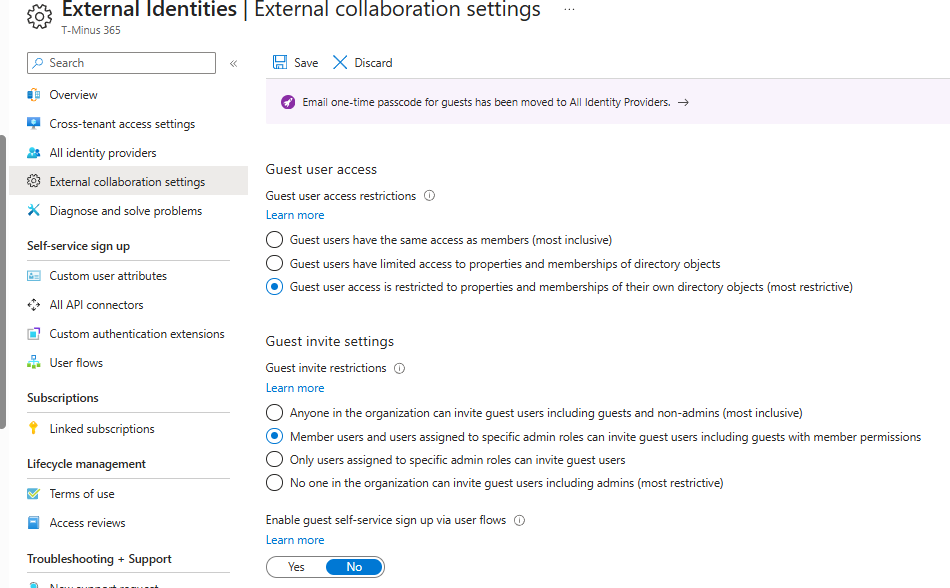The height and width of the screenshot is (588, 950).
Task: Click Learn more under Guest invite restrictions
Action: pyautogui.click(x=295, y=388)
